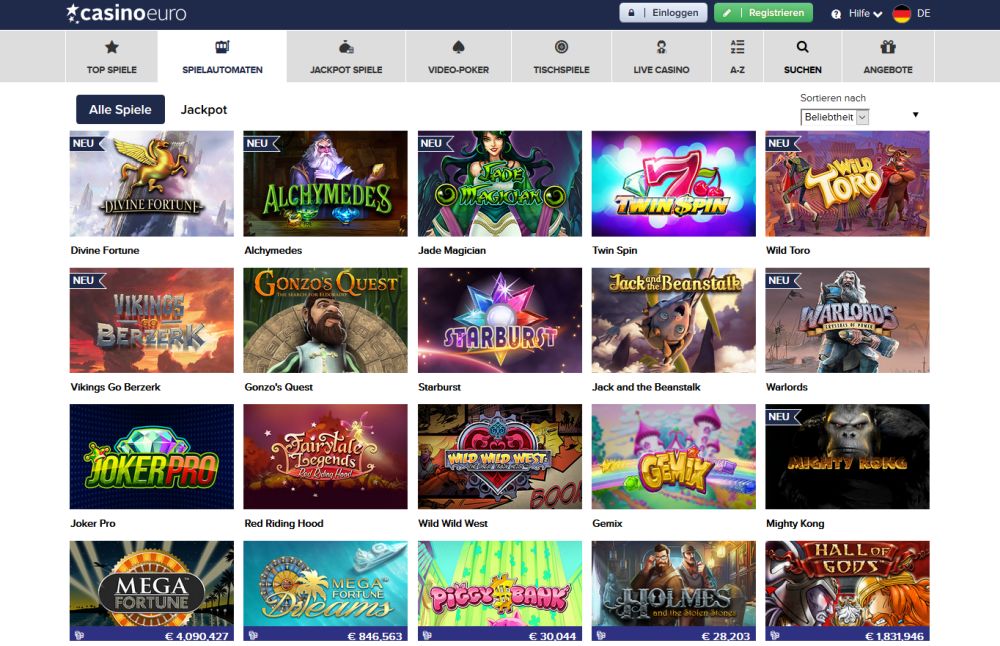Click the pencil icon on Registrieren
Viewport: 1000px width, 646px height.
point(727,13)
